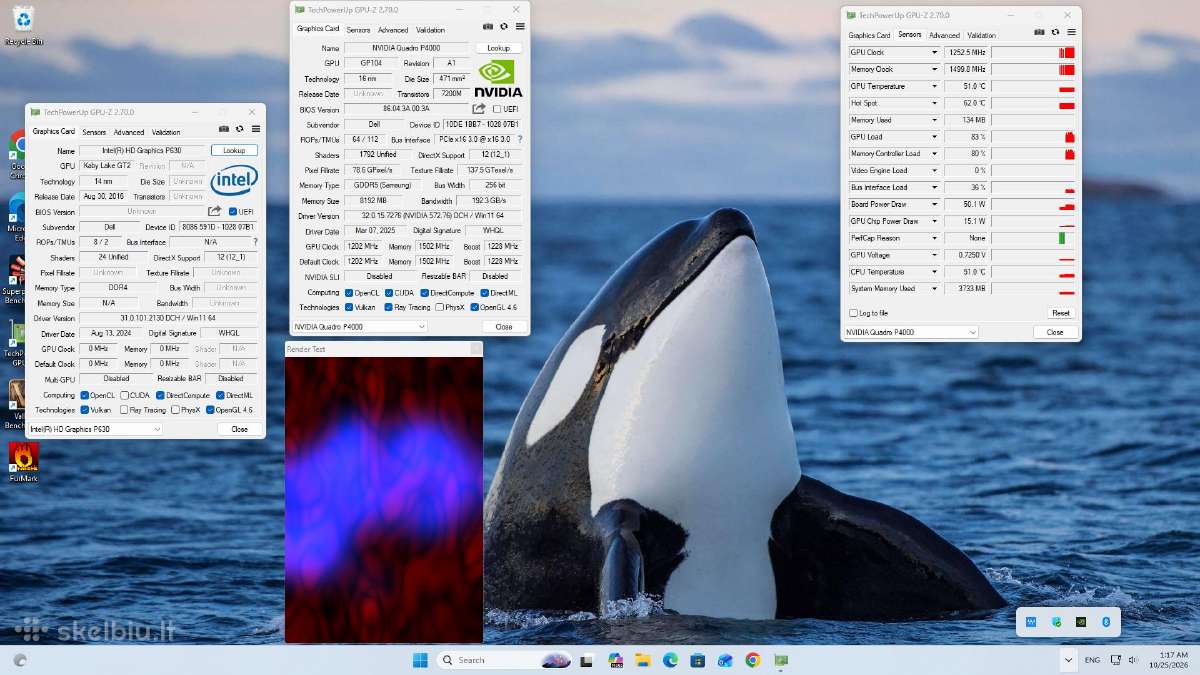Toggle the DirectML checkbox in the Intel HD Graphics window
Viewport: 1200px width, 675px height.
(221, 395)
